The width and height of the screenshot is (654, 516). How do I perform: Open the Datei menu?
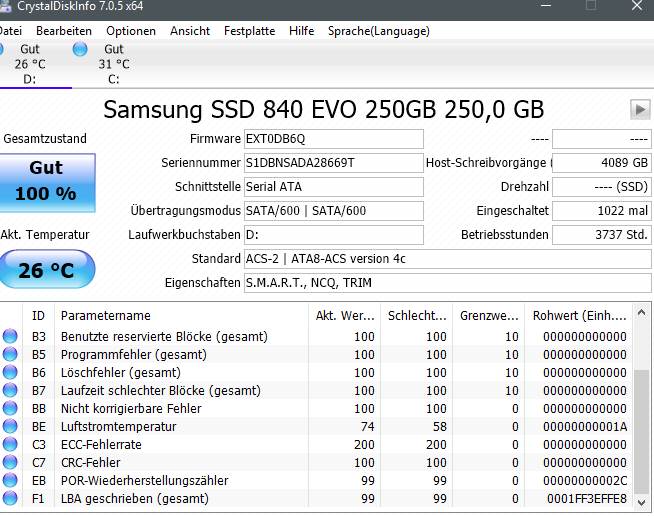point(10,31)
